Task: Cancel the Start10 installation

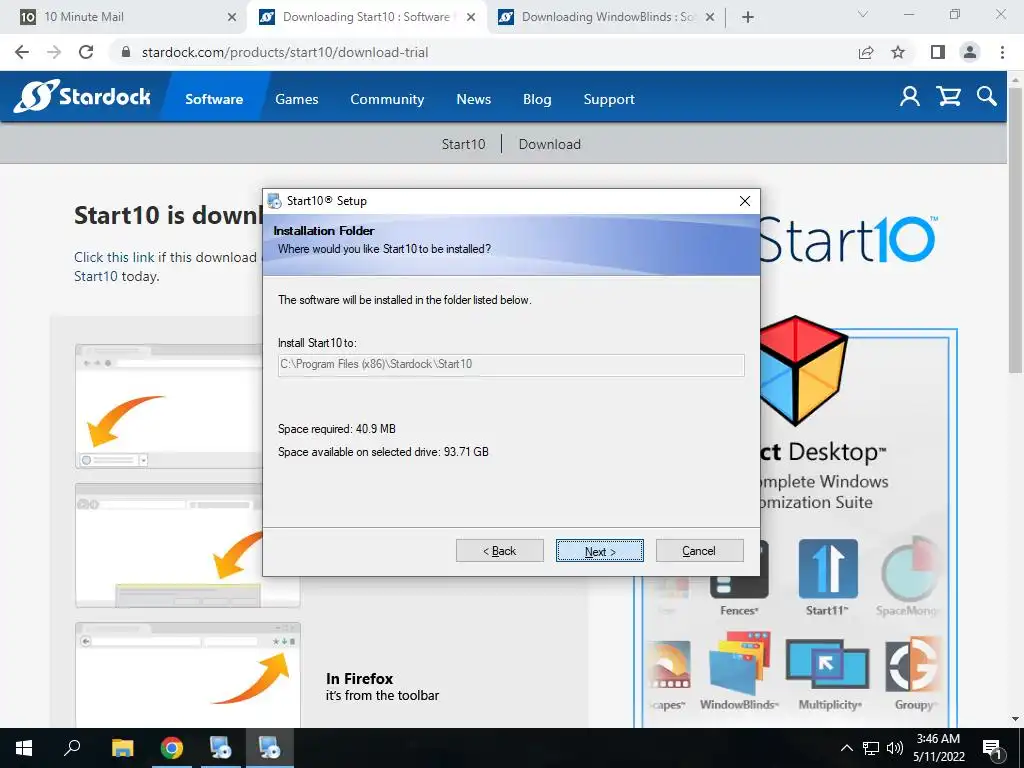Action: point(699,551)
